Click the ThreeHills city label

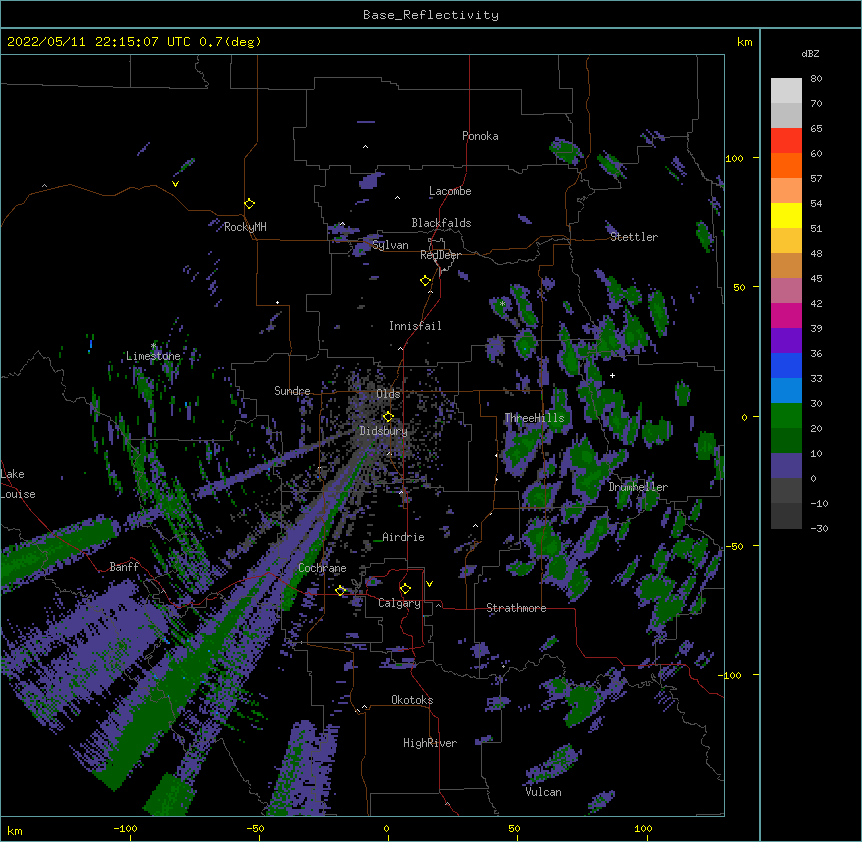click(x=534, y=418)
